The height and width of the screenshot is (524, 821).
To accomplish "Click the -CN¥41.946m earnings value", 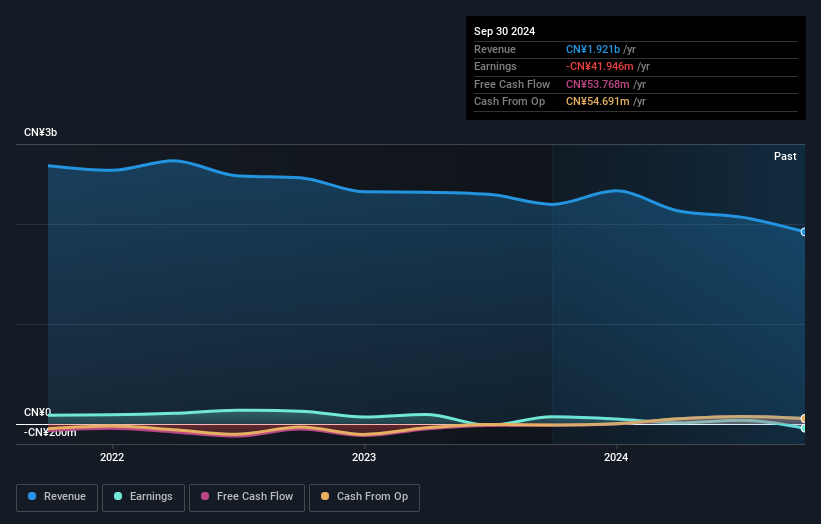I will [x=600, y=66].
